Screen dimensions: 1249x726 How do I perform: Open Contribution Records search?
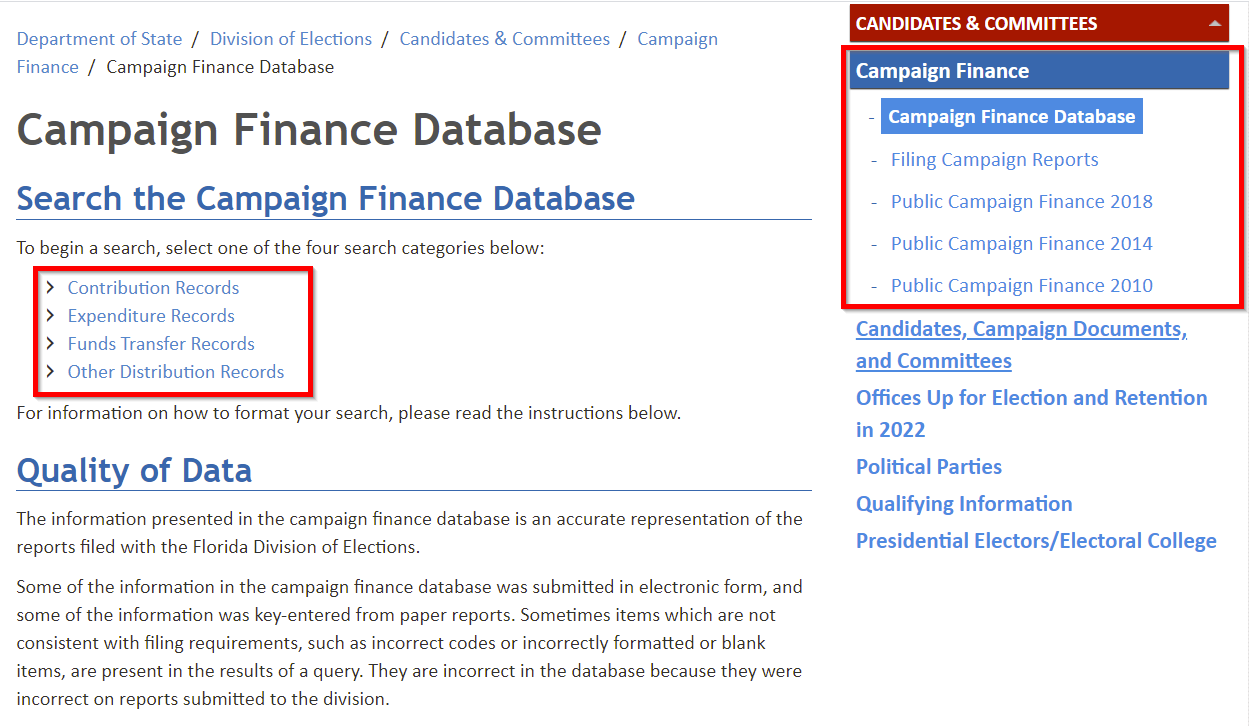[153, 288]
